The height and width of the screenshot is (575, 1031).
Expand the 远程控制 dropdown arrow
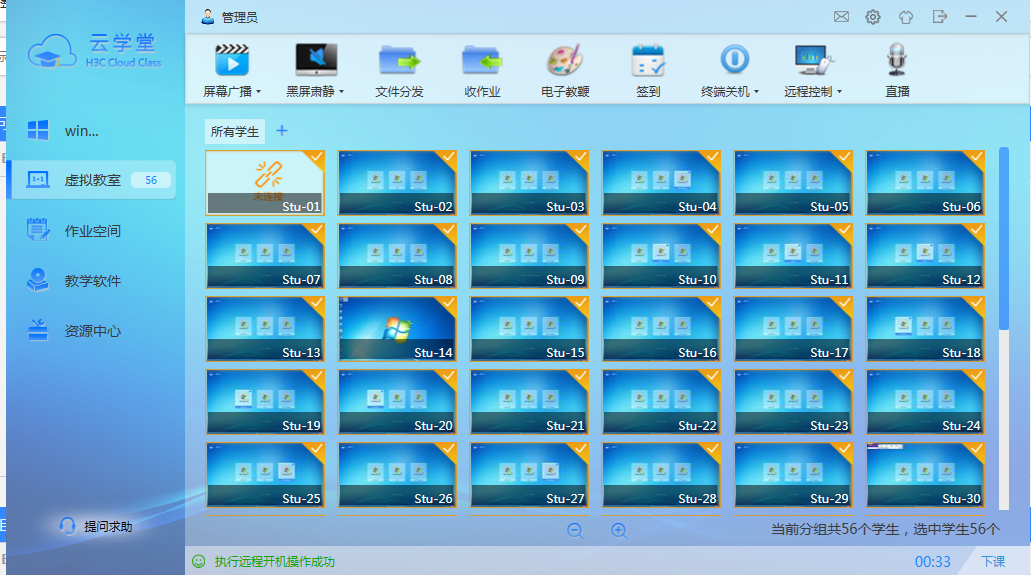(x=839, y=92)
